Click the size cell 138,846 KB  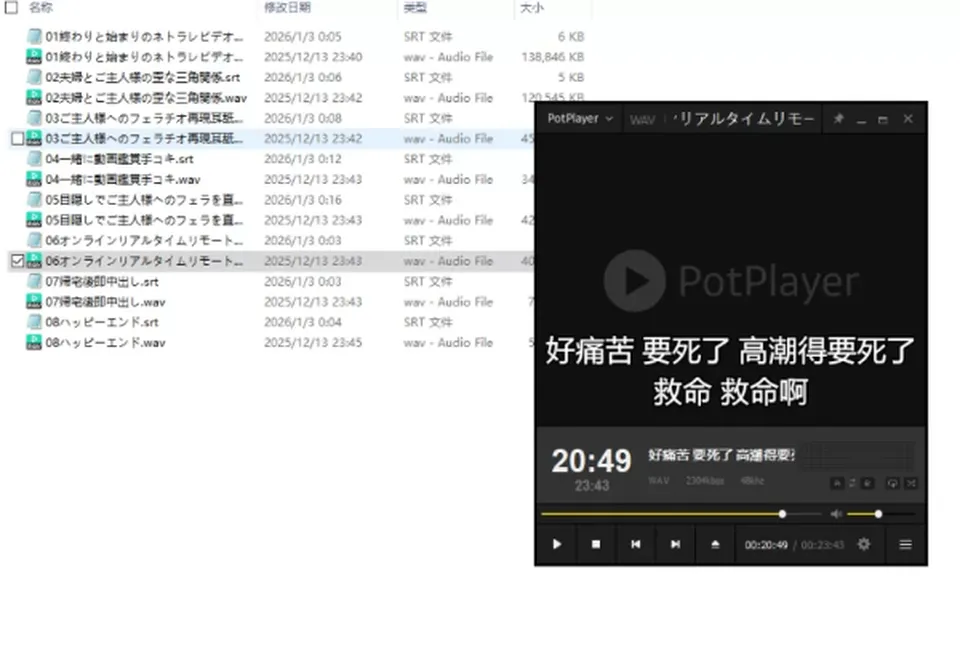[553, 57]
